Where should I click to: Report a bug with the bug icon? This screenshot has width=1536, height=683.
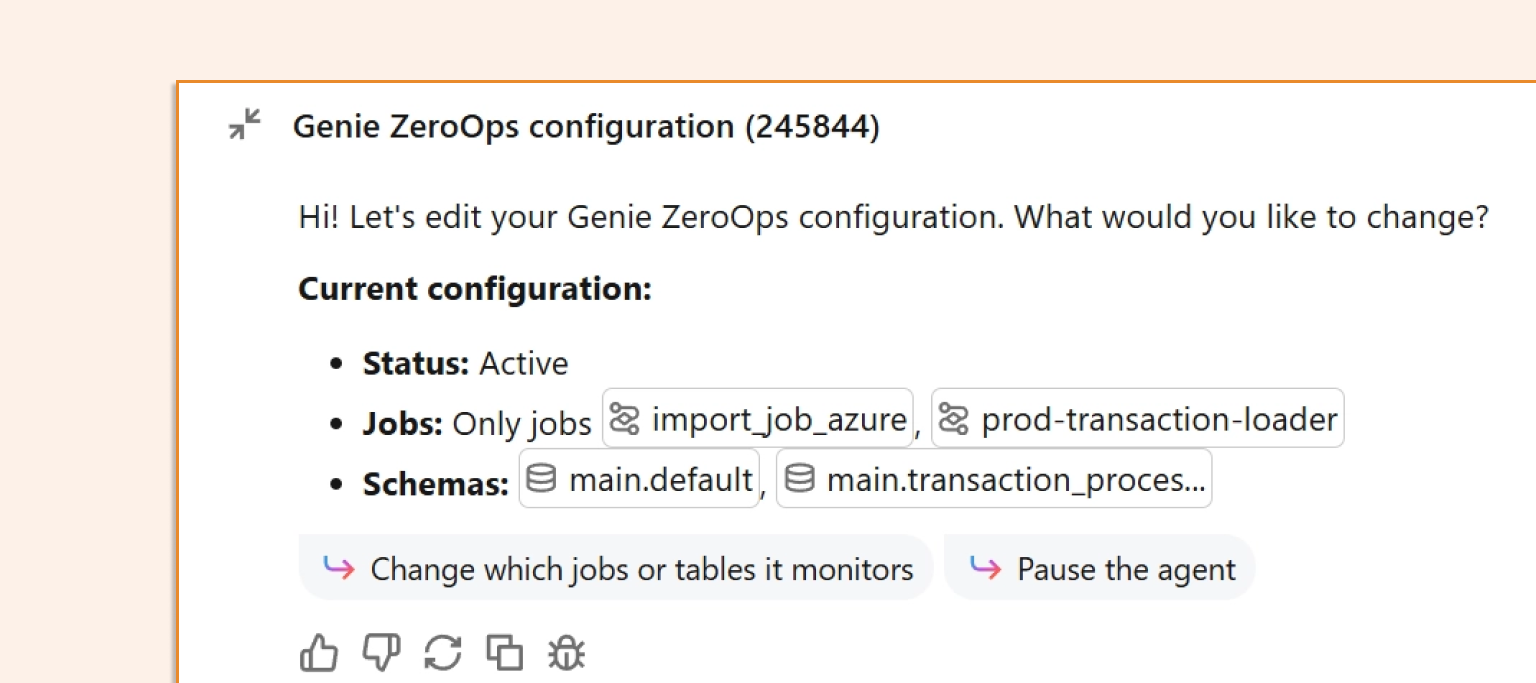[x=567, y=653]
